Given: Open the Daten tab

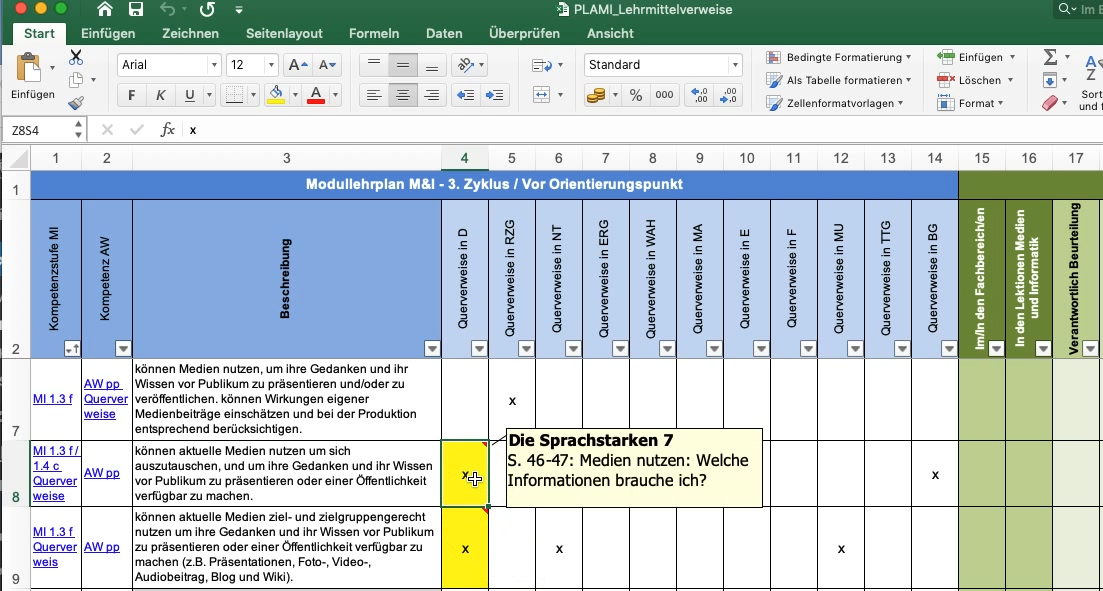Looking at the screenshot, I should tap(445, 33).
